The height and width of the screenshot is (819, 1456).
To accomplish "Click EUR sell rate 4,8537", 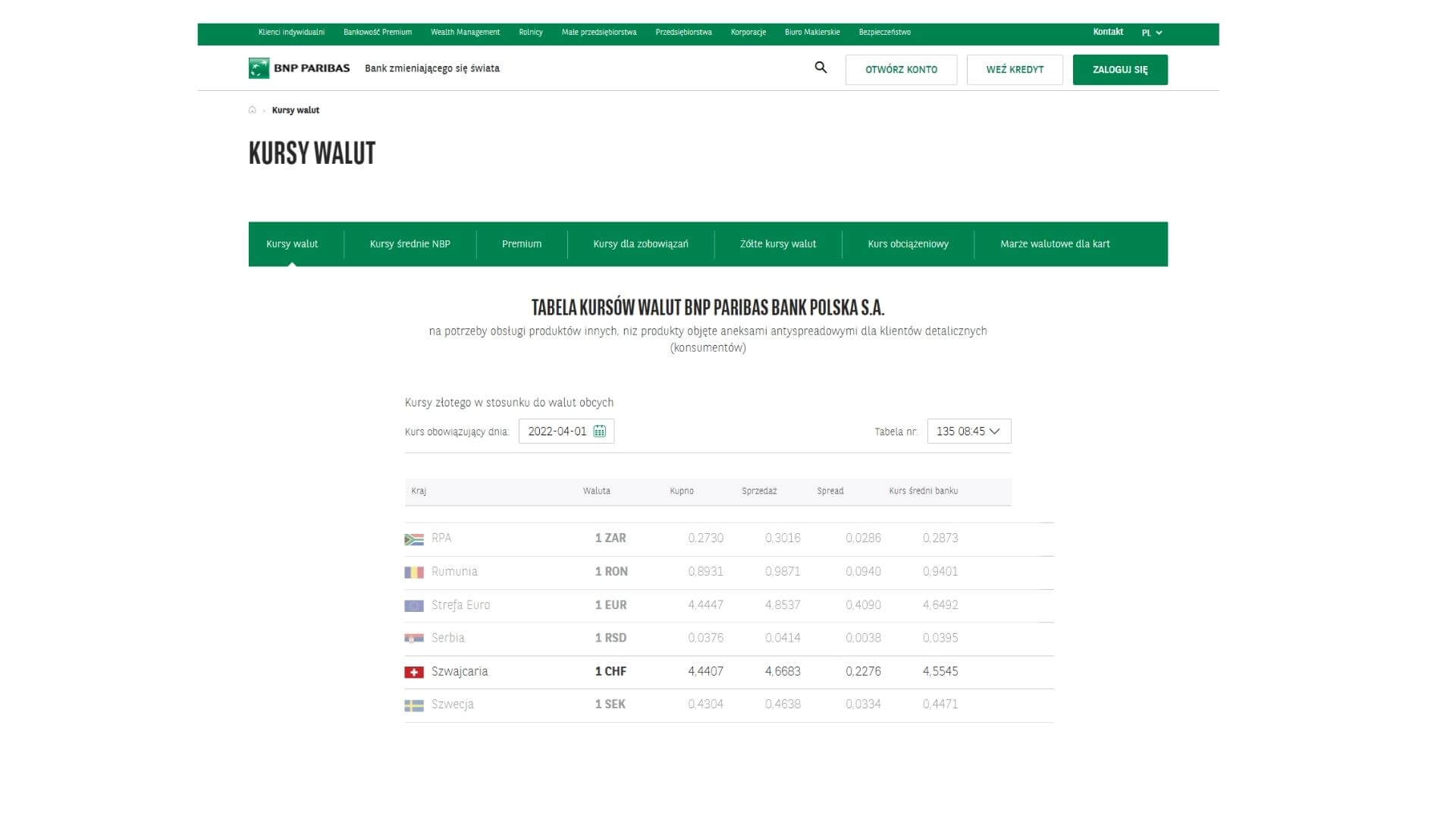I will pyautogui.click(x=783, y=604).
